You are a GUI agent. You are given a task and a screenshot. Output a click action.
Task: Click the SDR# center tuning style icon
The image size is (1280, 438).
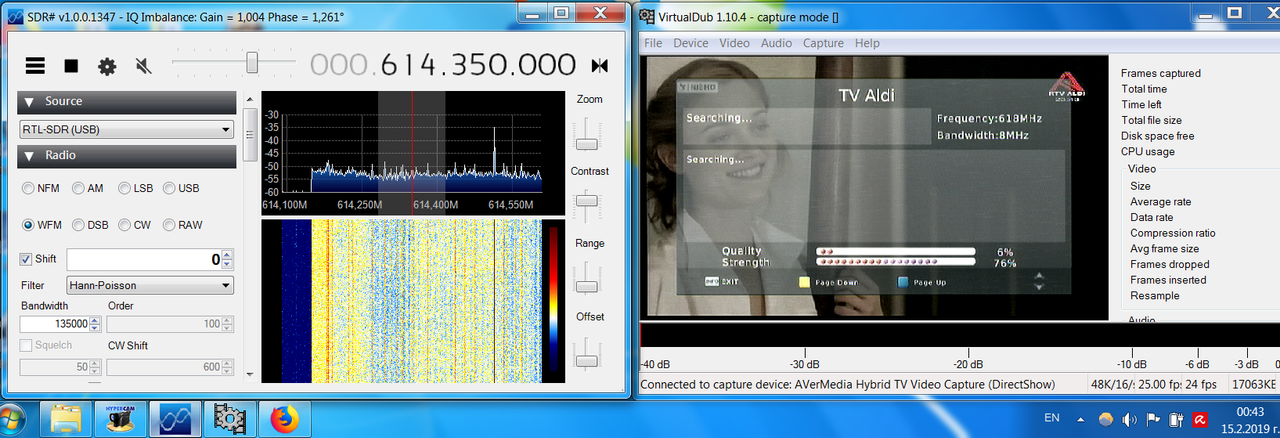coord(599,66)
